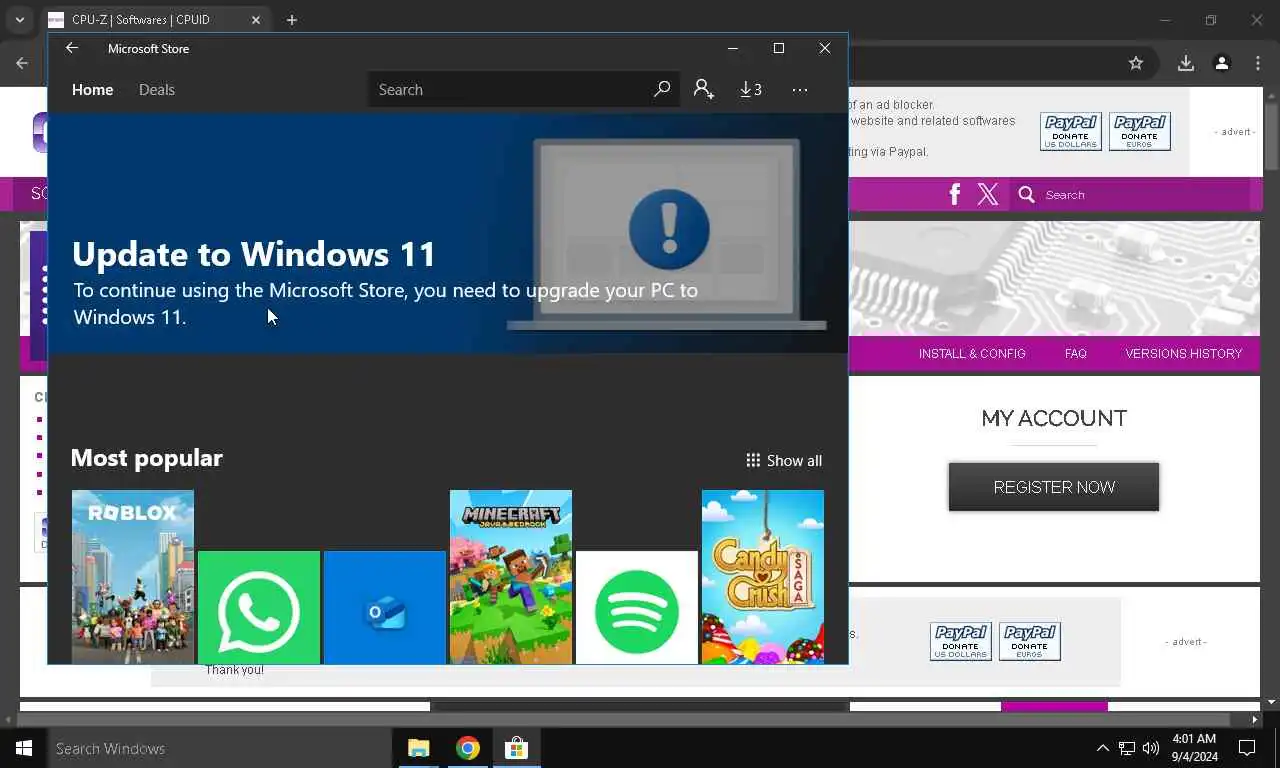Click top PayPal Donate Euros button
Viewport: 1280px width, 768px height.
pos(1140,131)
